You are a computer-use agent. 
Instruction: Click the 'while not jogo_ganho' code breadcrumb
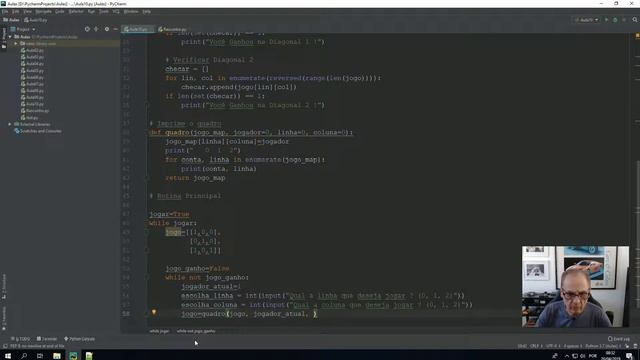coord(196,331)
